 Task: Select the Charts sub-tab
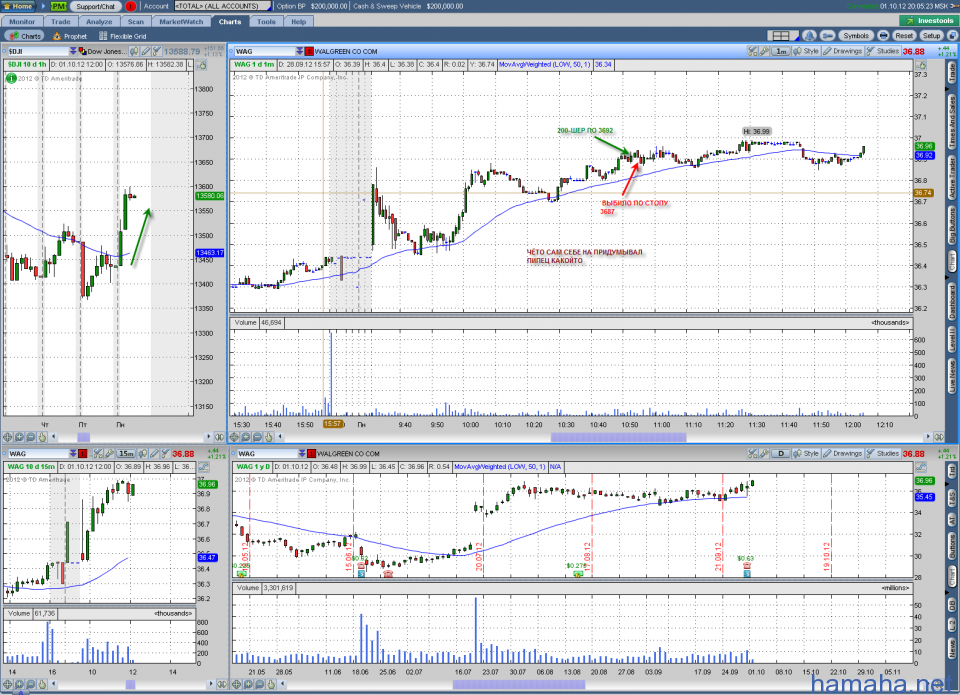point(25,36)
